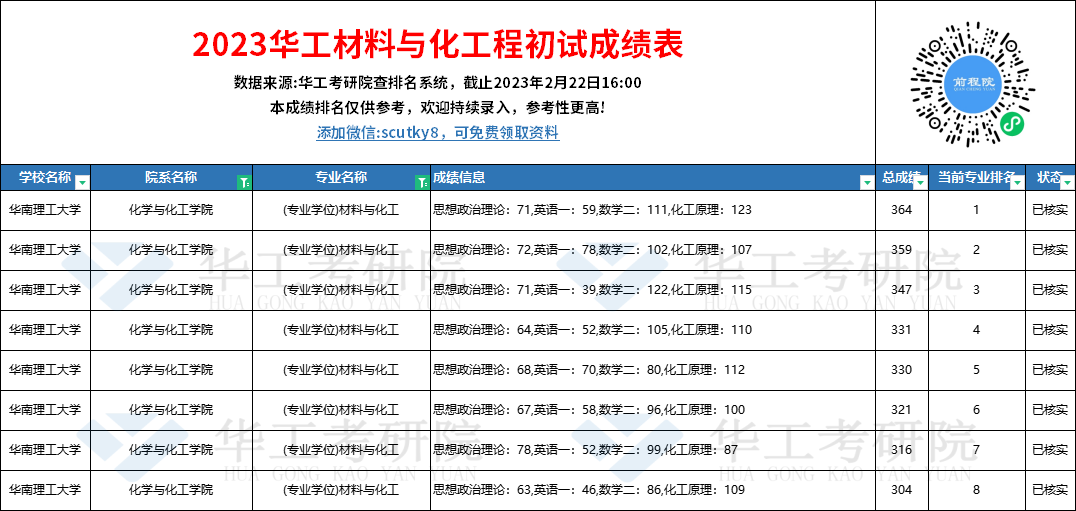1076x511 pixels.
Task: Select total score cell 364
Action: coord(902,210)
